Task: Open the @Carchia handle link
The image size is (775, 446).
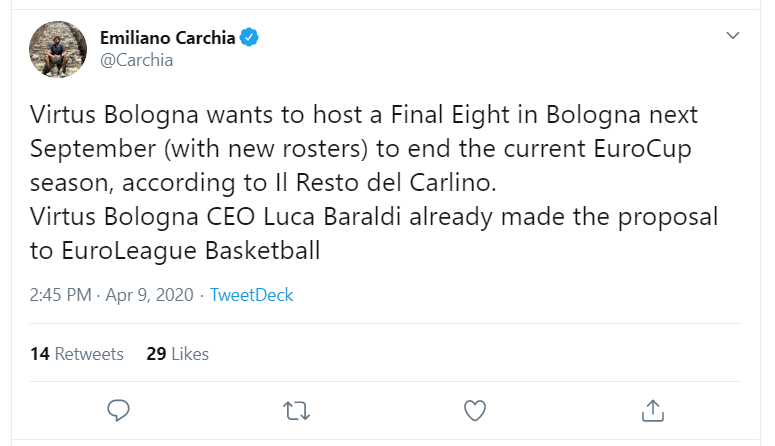Action: (x=137, y=60)
